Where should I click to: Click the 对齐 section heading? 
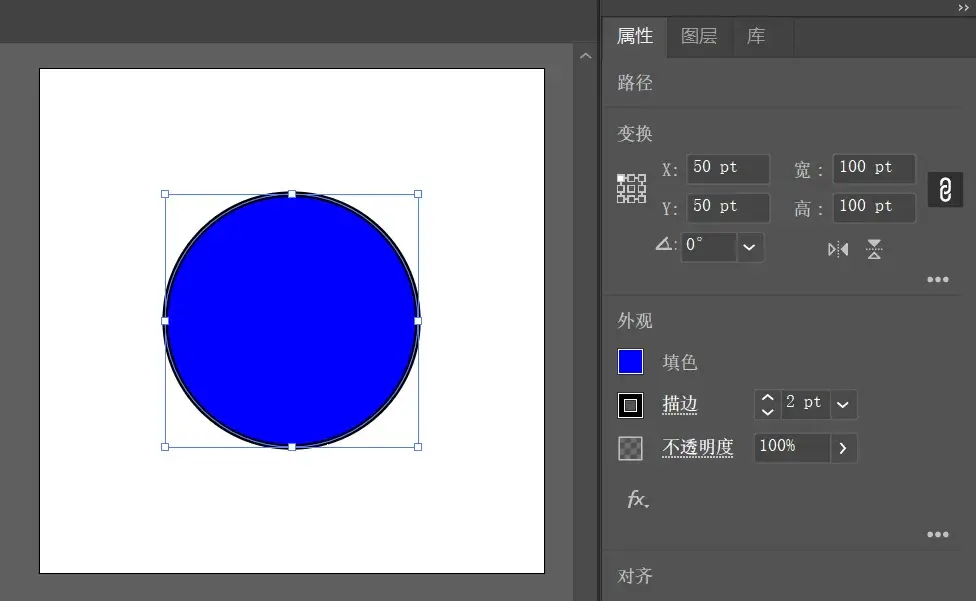[x=635, y=576]
